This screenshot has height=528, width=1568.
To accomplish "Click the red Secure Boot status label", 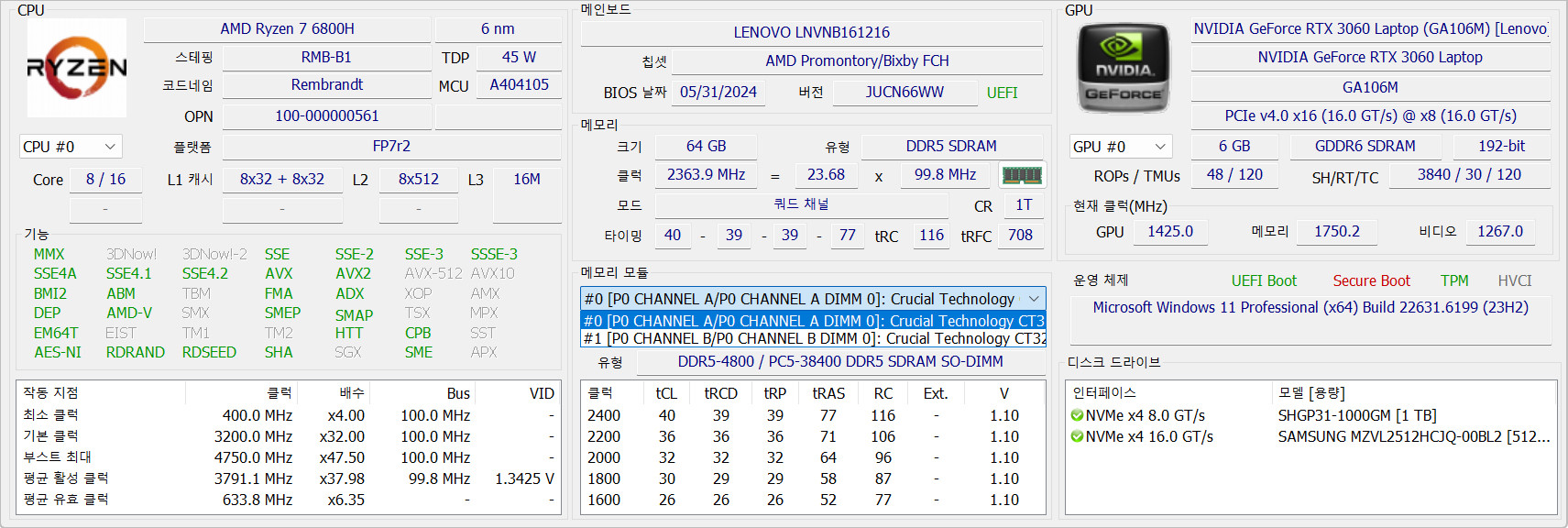I will pyautogui.click(x=1371, y=281).
